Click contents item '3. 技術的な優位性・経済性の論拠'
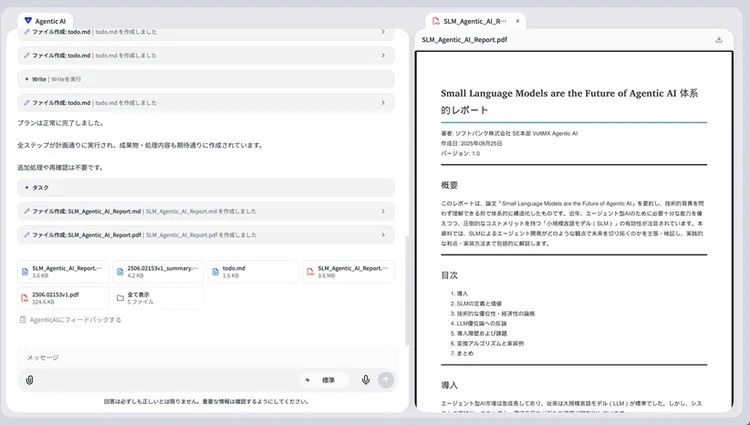Screen dimensions: 750x425 [x=493, y=314]
